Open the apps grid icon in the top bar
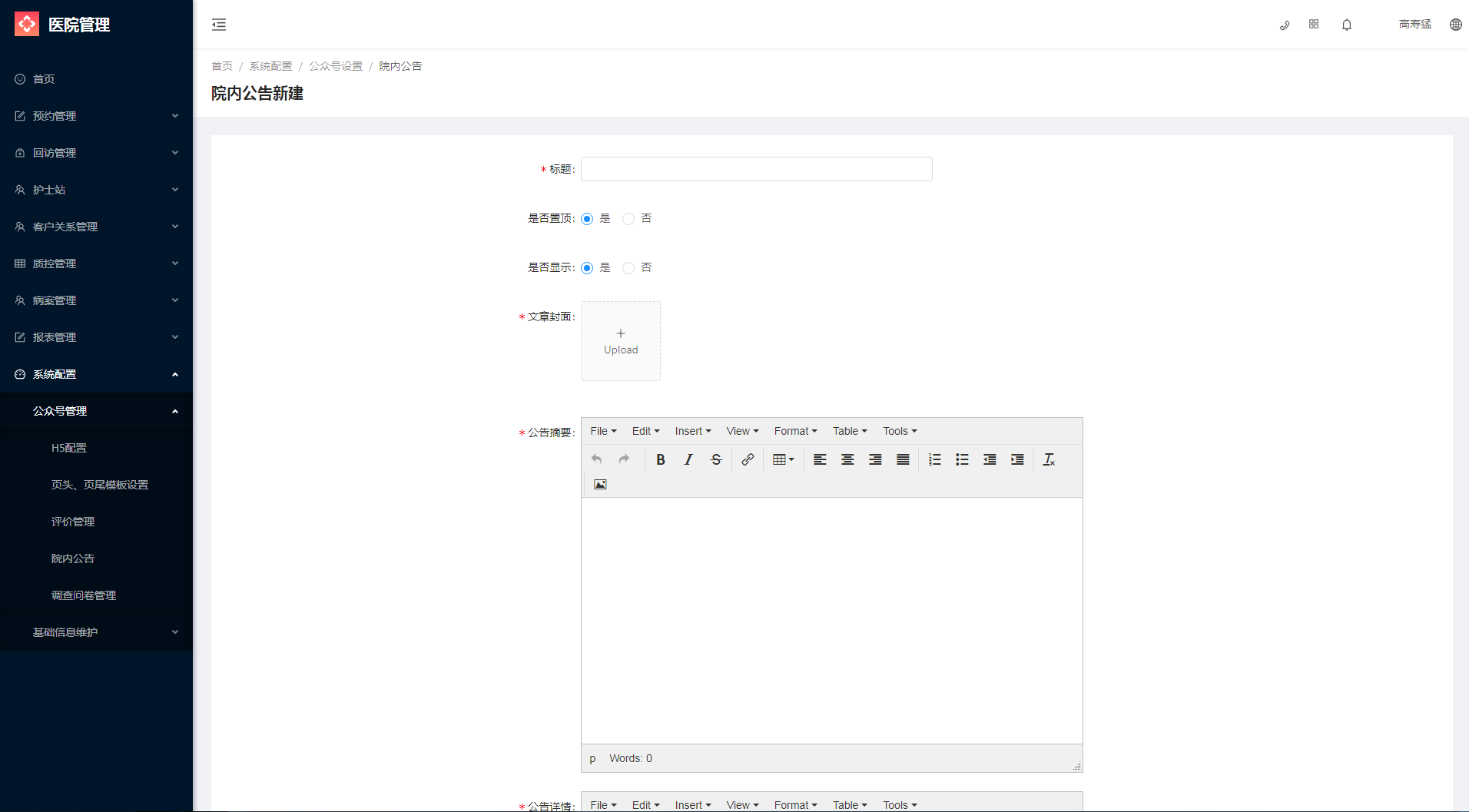The height and width of the screenshot is (812, 1469). point(1314,25)
